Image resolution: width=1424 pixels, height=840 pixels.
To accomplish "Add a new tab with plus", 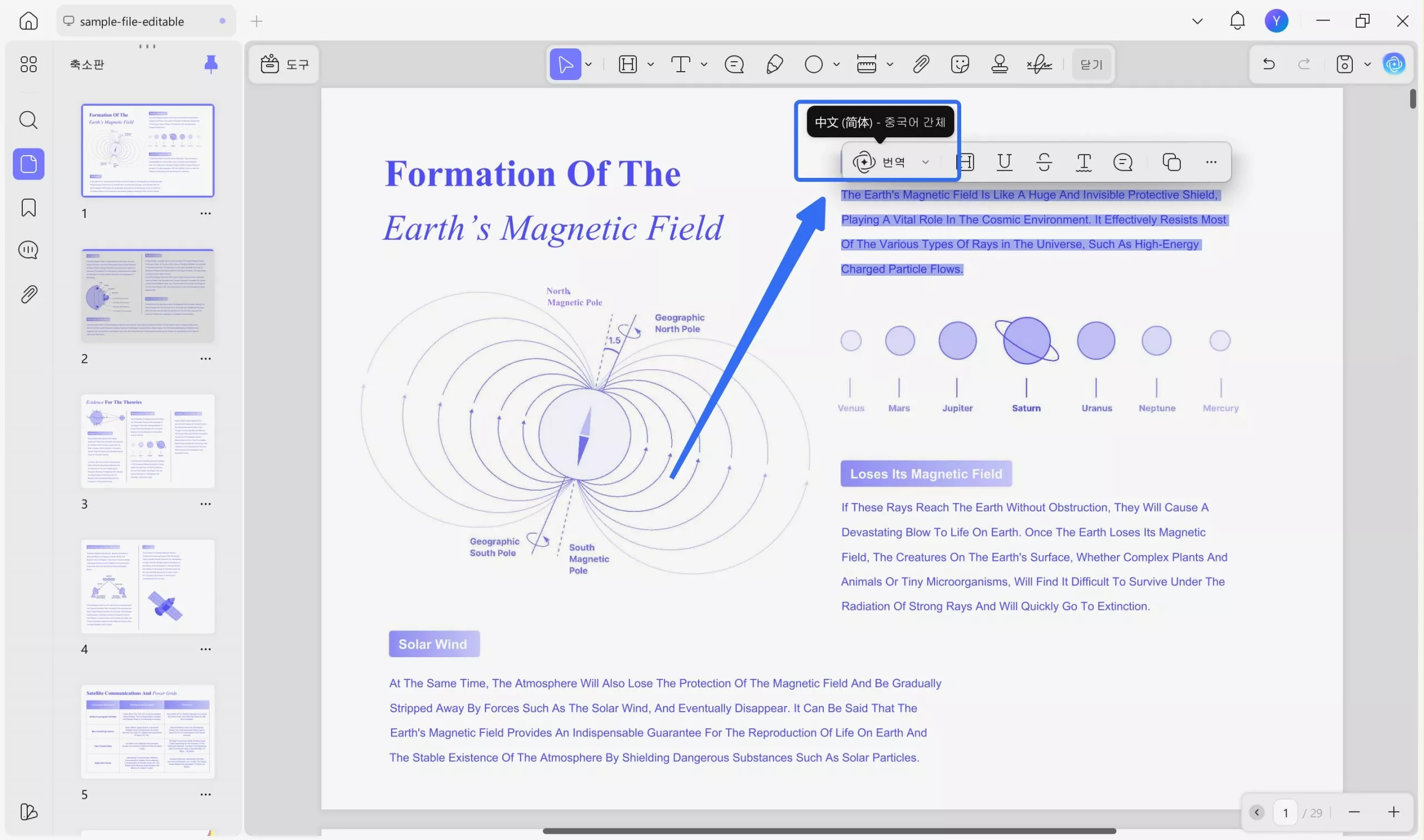I will pyautogui.click(x=256, y=22).
